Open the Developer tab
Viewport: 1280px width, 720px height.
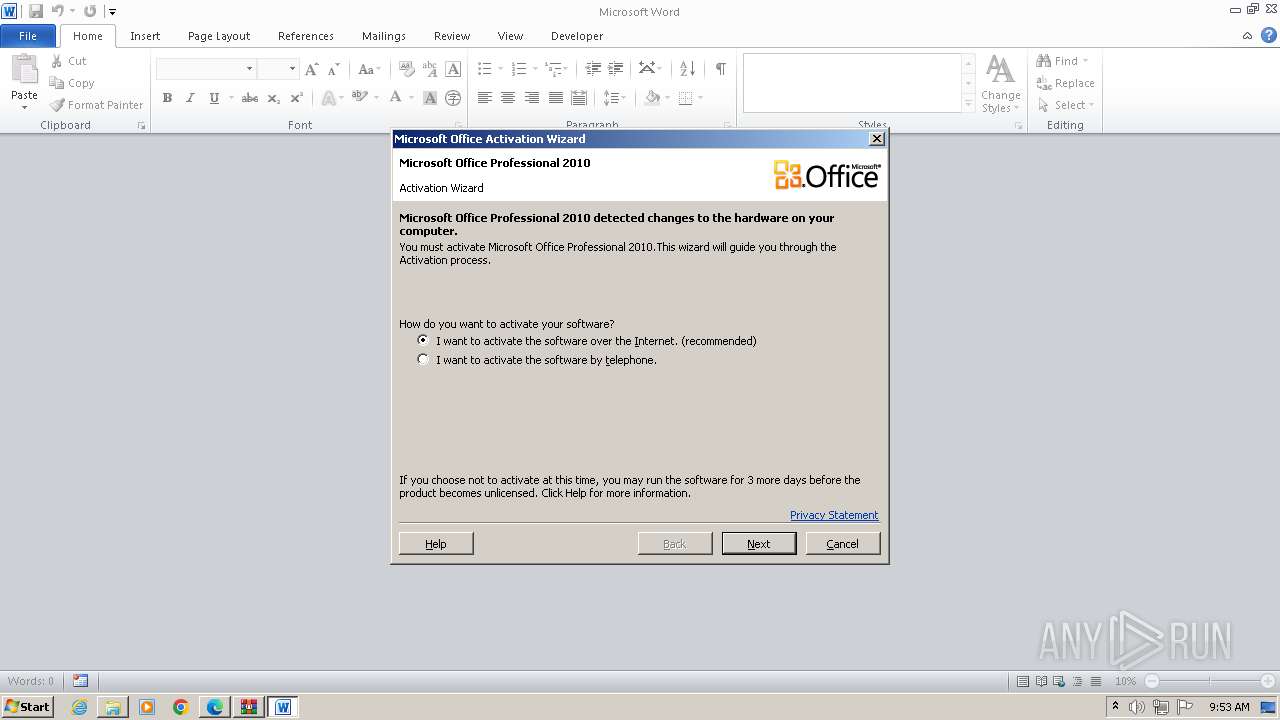click(577, 36)
